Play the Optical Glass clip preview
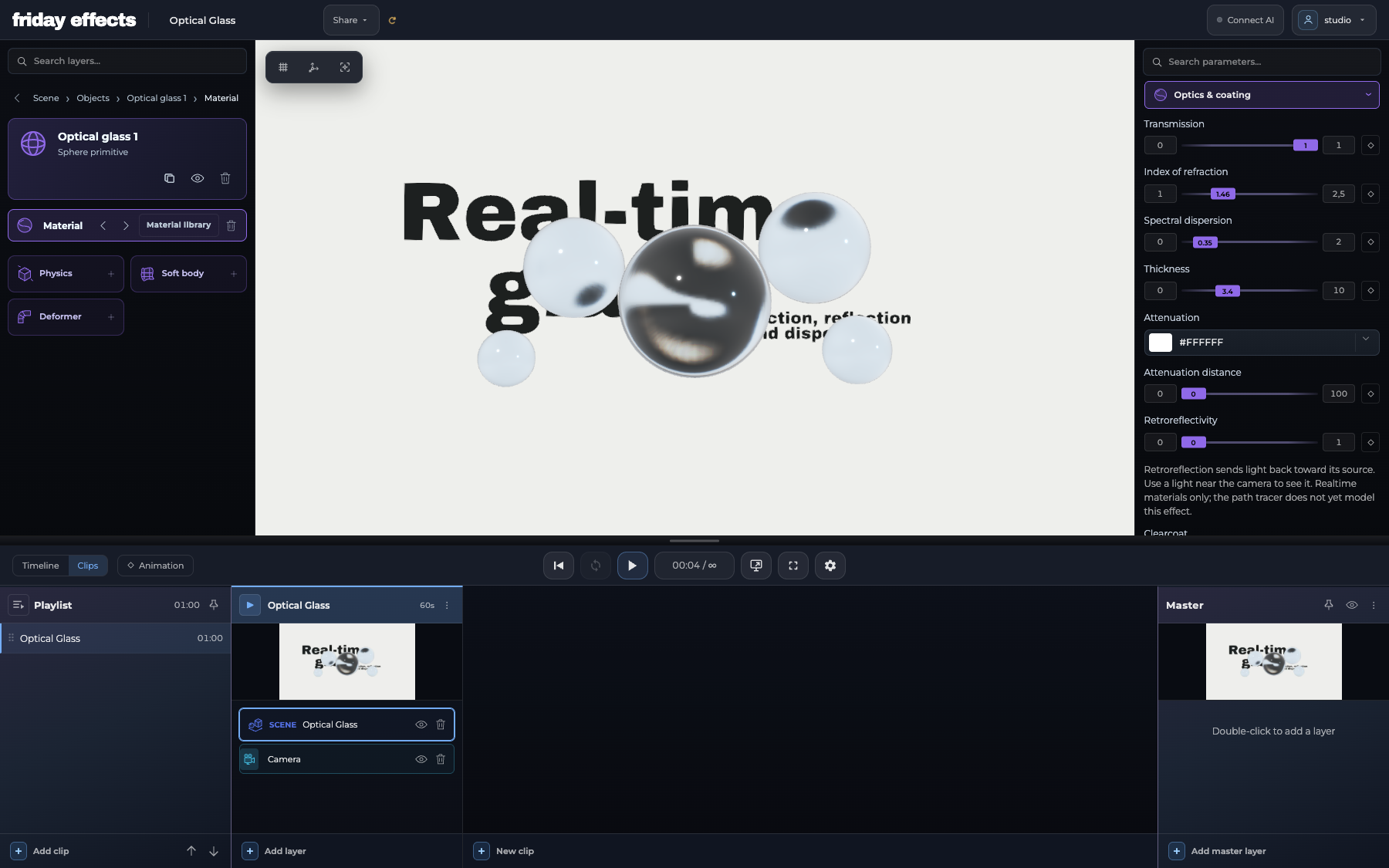This screenshot has height=868, width=1389. point(250,605)
